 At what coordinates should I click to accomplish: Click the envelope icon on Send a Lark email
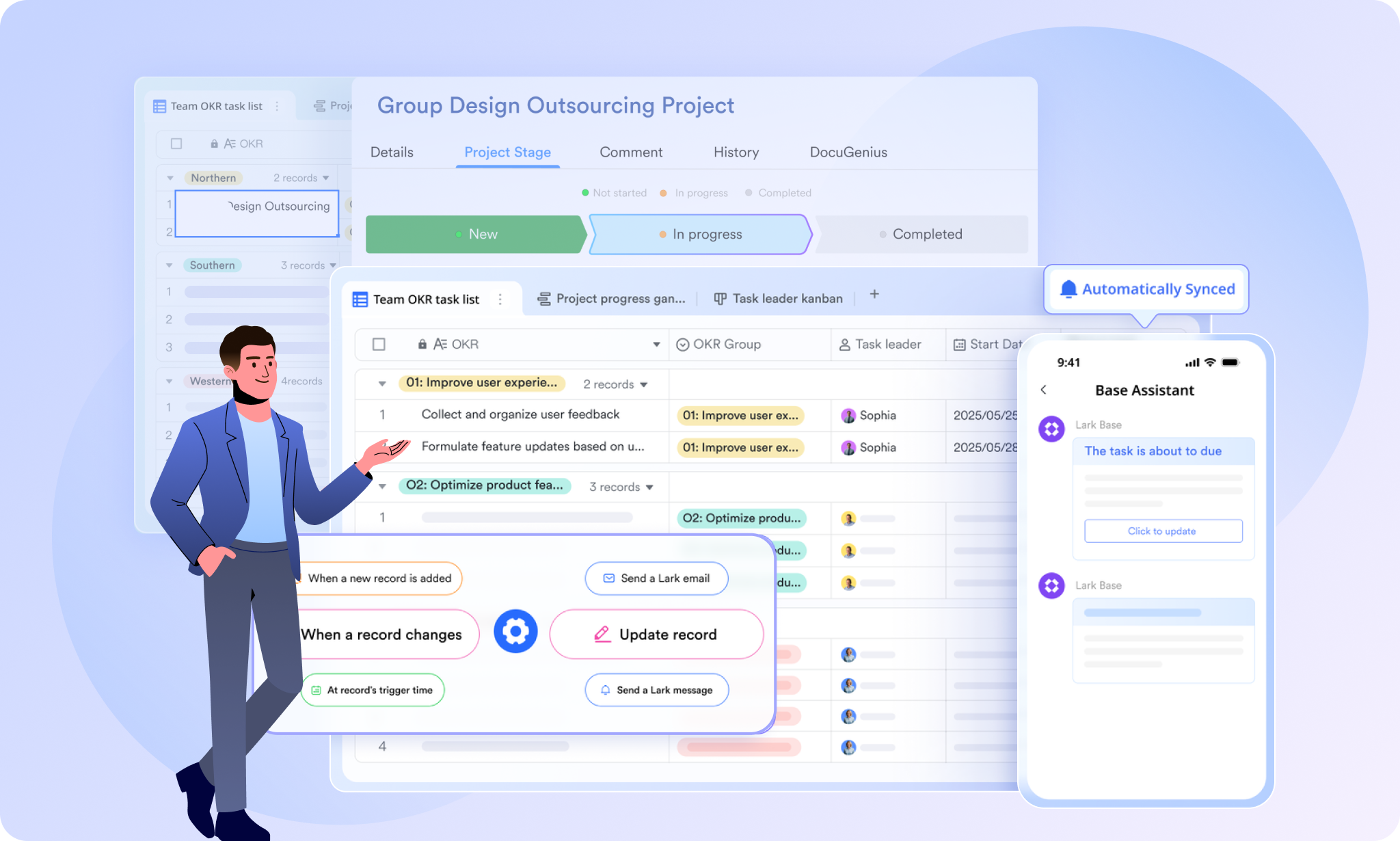609,578
